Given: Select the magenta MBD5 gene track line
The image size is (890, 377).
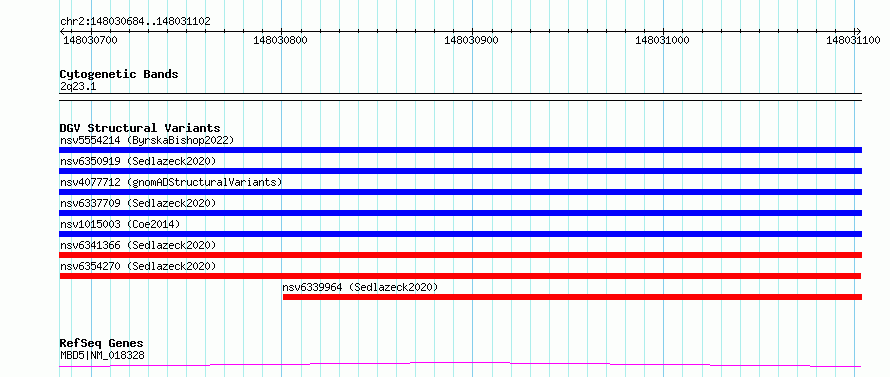Looking at the screenshot, I should click(x=460, y=364).
